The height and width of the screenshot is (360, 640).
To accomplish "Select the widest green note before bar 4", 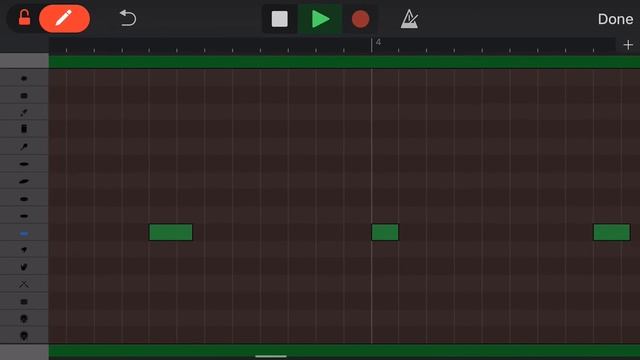I will coord(171,232).
